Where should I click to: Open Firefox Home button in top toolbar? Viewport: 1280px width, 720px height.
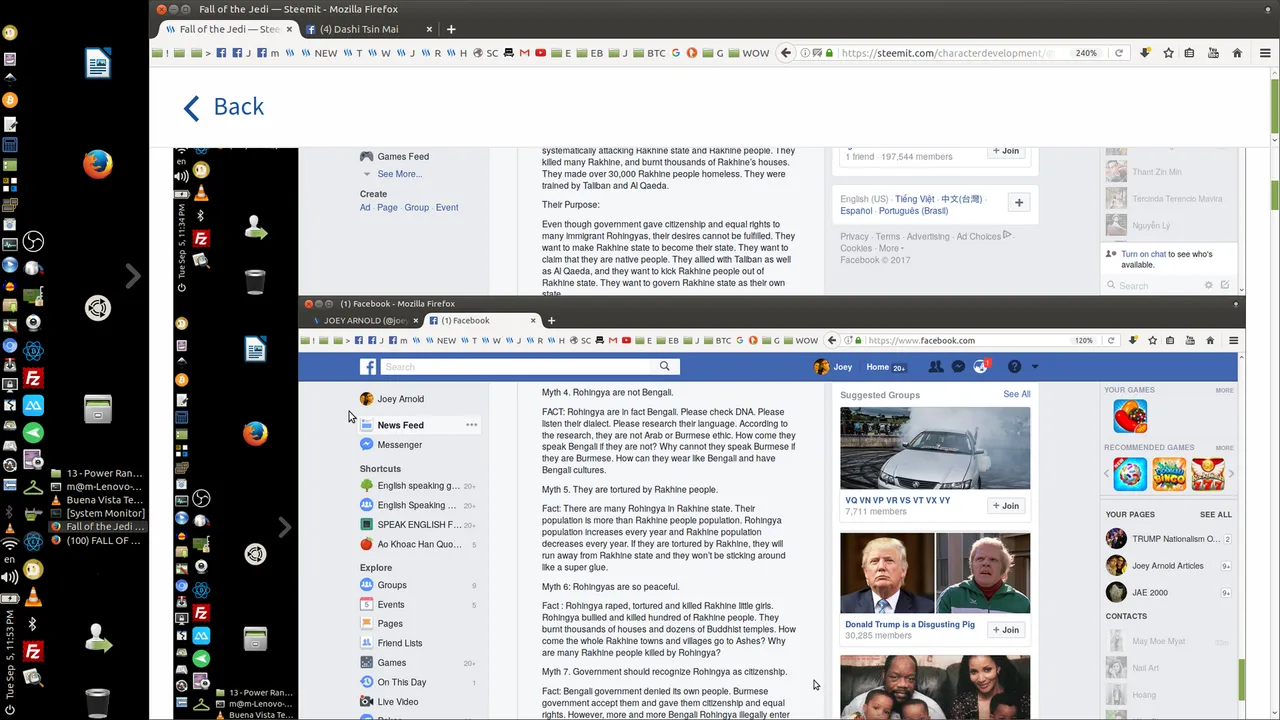(1237, 53)
